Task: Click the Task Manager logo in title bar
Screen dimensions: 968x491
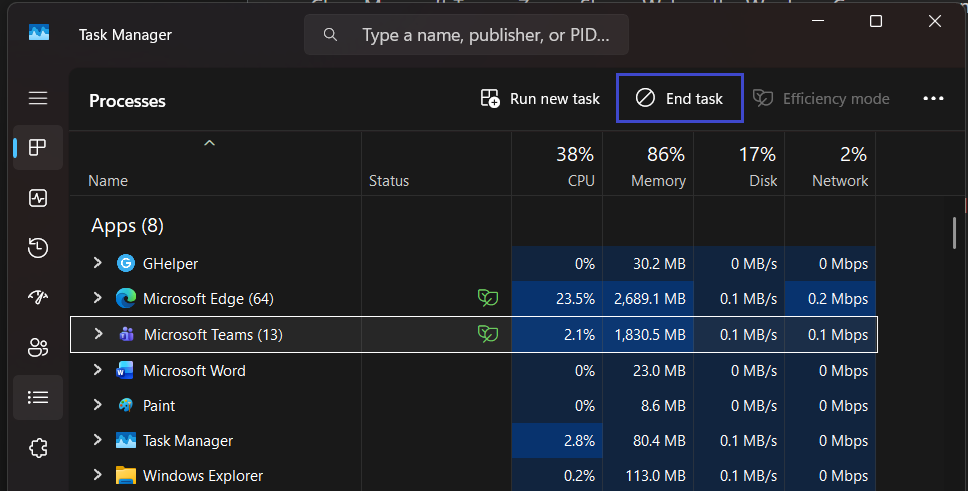Action: pos(39,33)
